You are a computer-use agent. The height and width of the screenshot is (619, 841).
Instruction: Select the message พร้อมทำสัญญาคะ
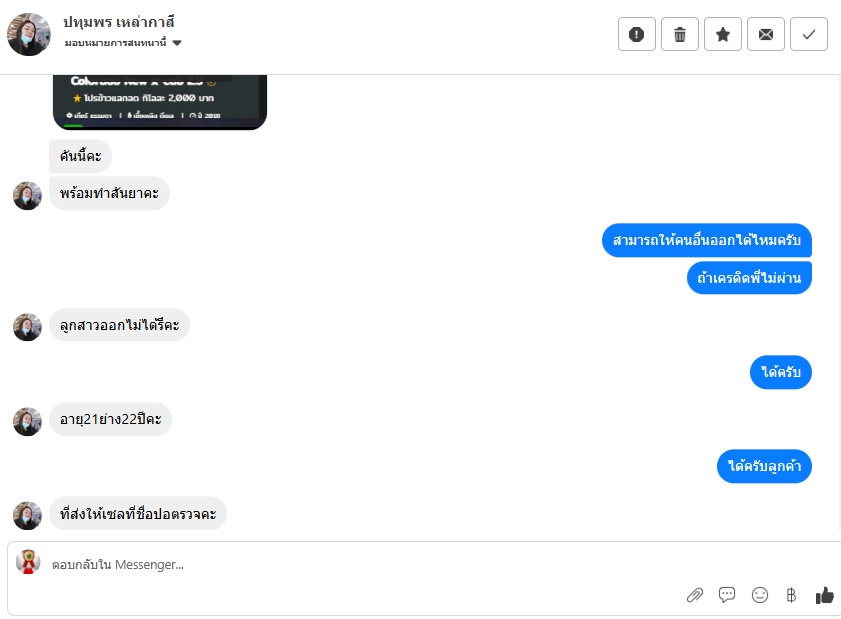(x=109, y=193)
